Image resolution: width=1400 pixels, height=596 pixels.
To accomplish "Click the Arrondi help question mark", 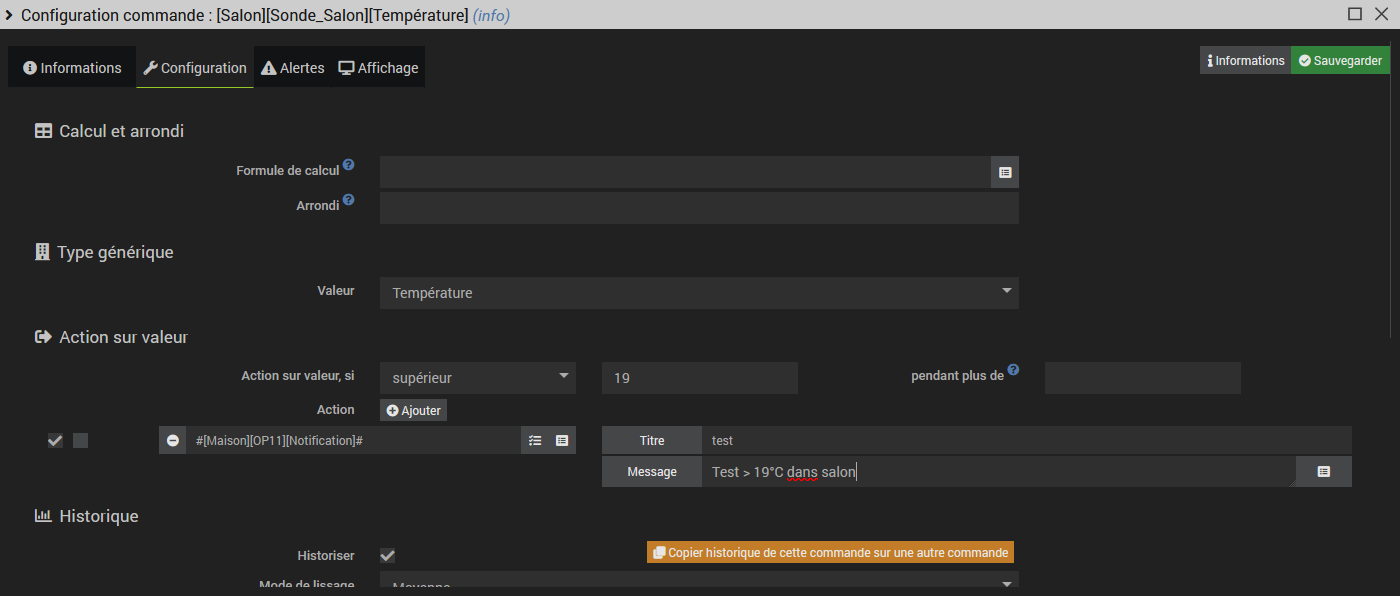I will pos(348,200).
